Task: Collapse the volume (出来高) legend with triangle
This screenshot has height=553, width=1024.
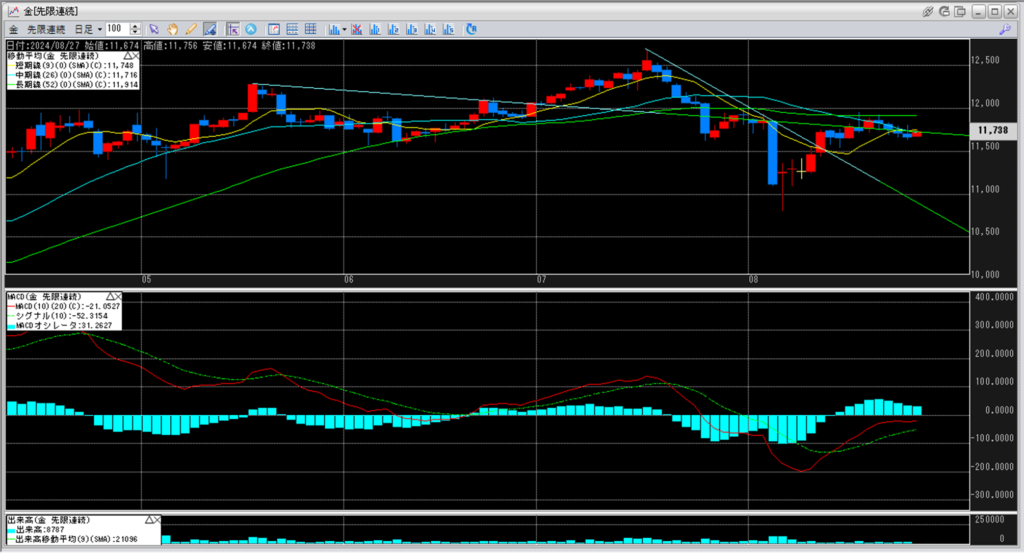Action: [148, 521]
